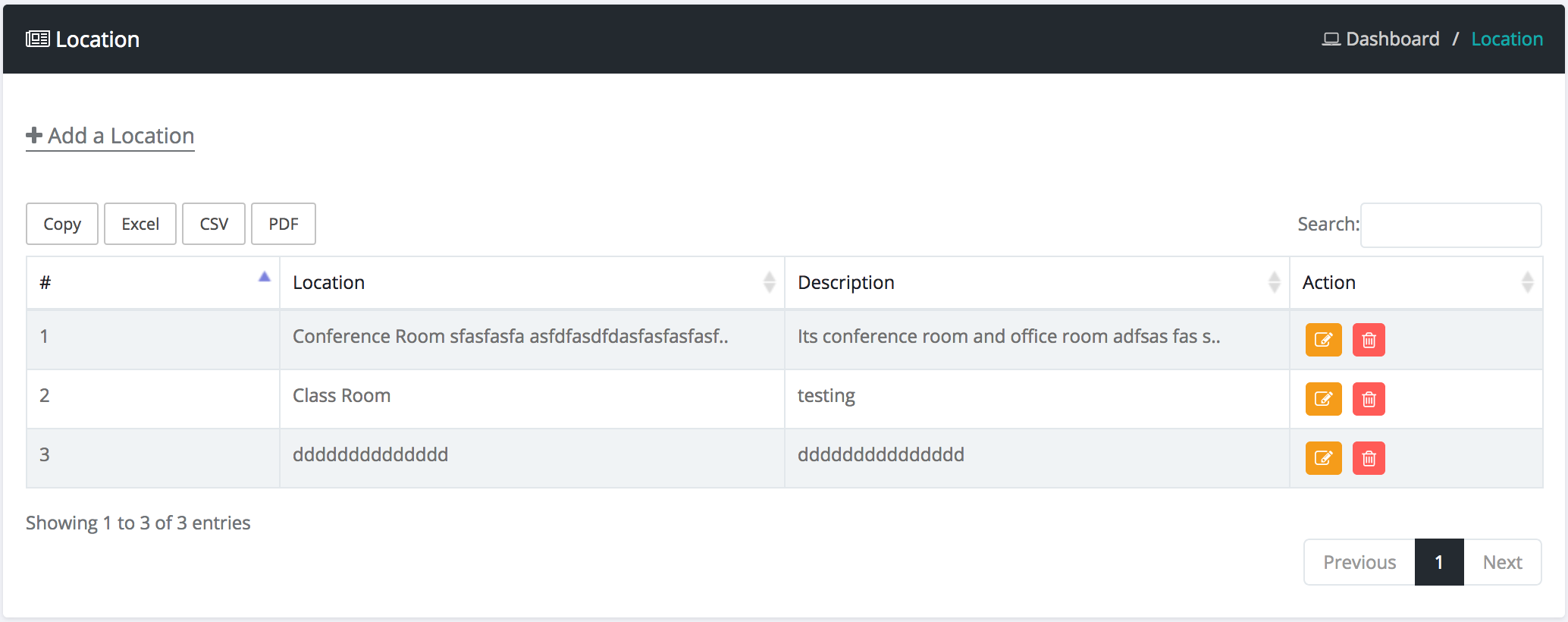Click the edit icon for Class Room
Image resolution: width=1568 pixels, height=622 pixels.
1323,399
